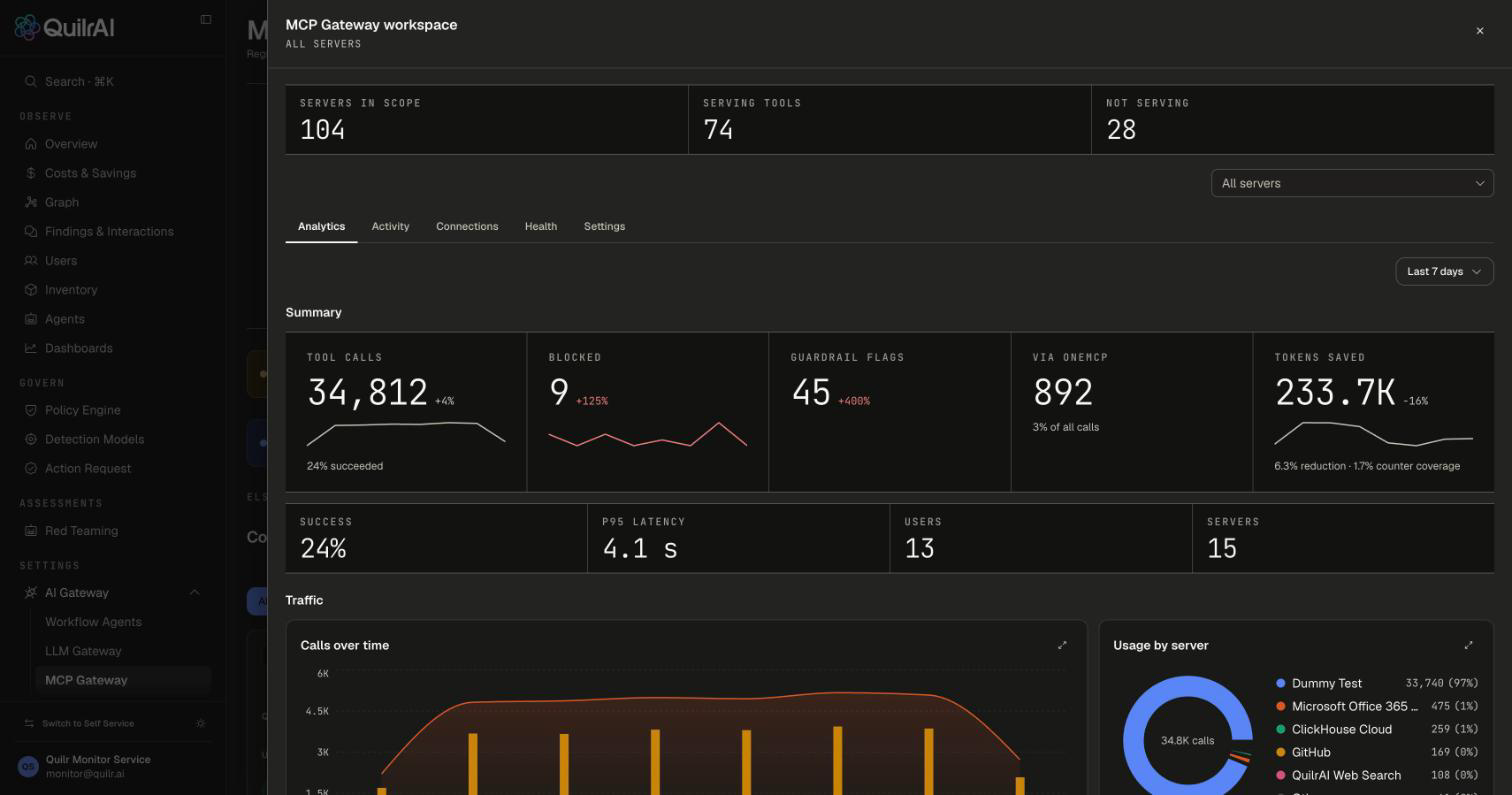1512x795 pixels.
Task: Switch to the Activity tab
Action: pos(390,226)
